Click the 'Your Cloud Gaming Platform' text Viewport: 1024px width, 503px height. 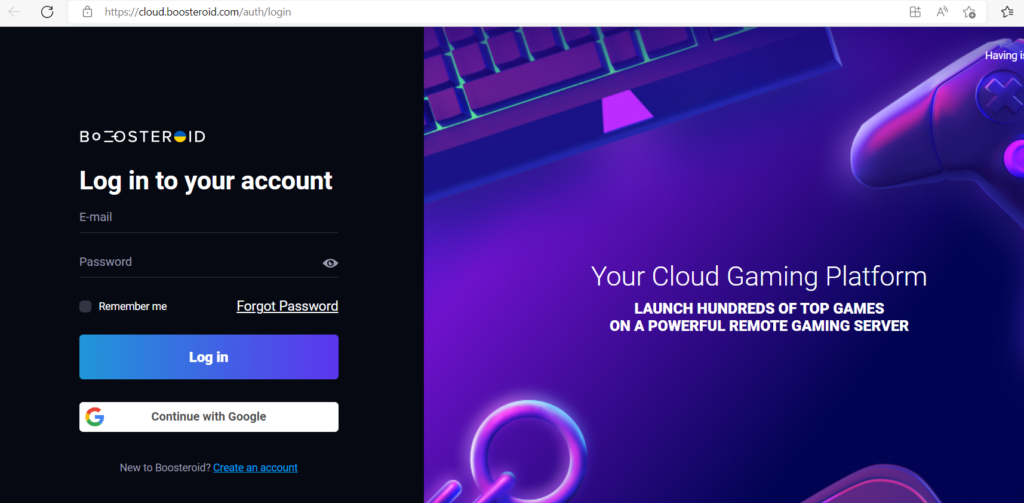(759, 276)
